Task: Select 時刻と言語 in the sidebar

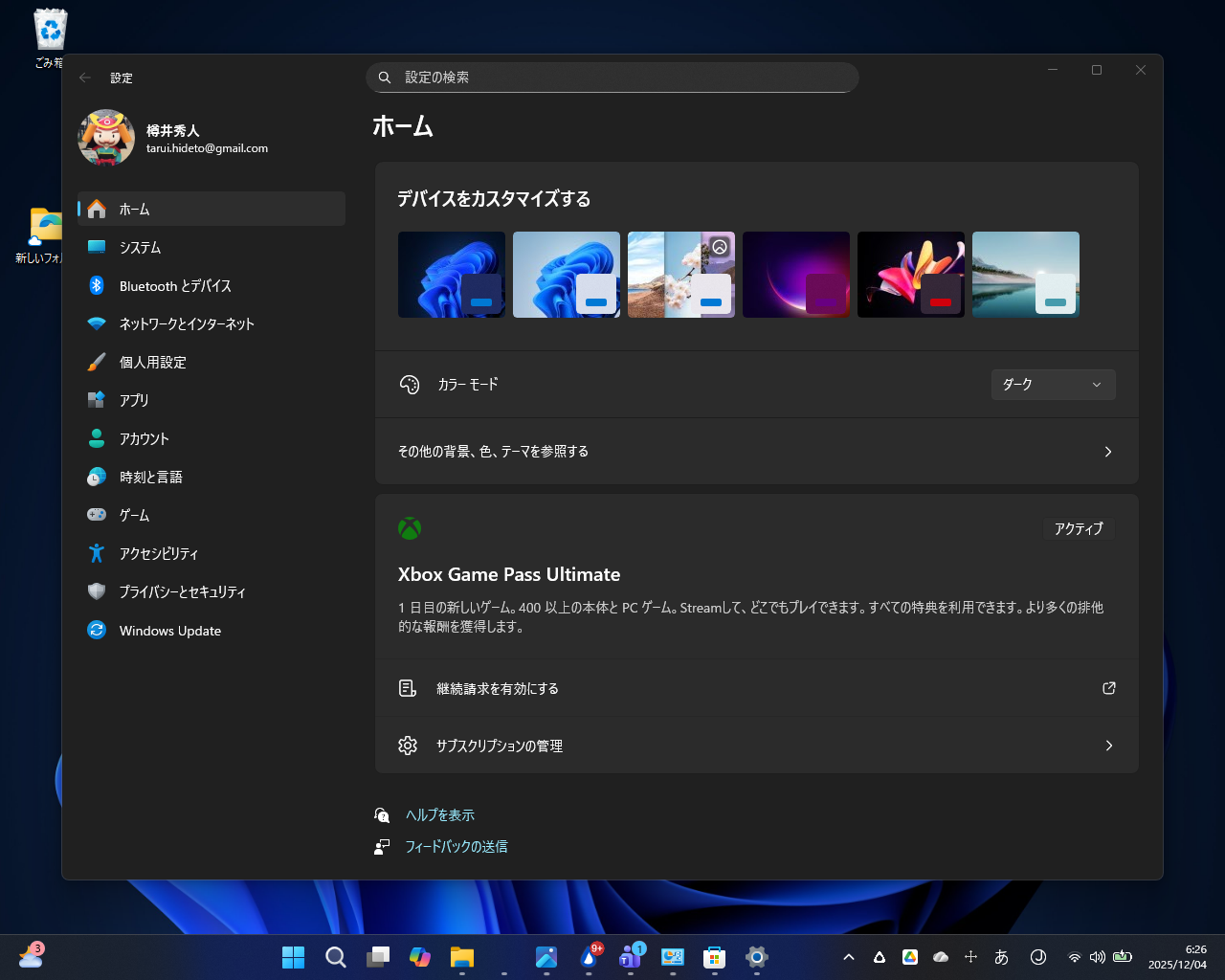Action: click(150, 477)
